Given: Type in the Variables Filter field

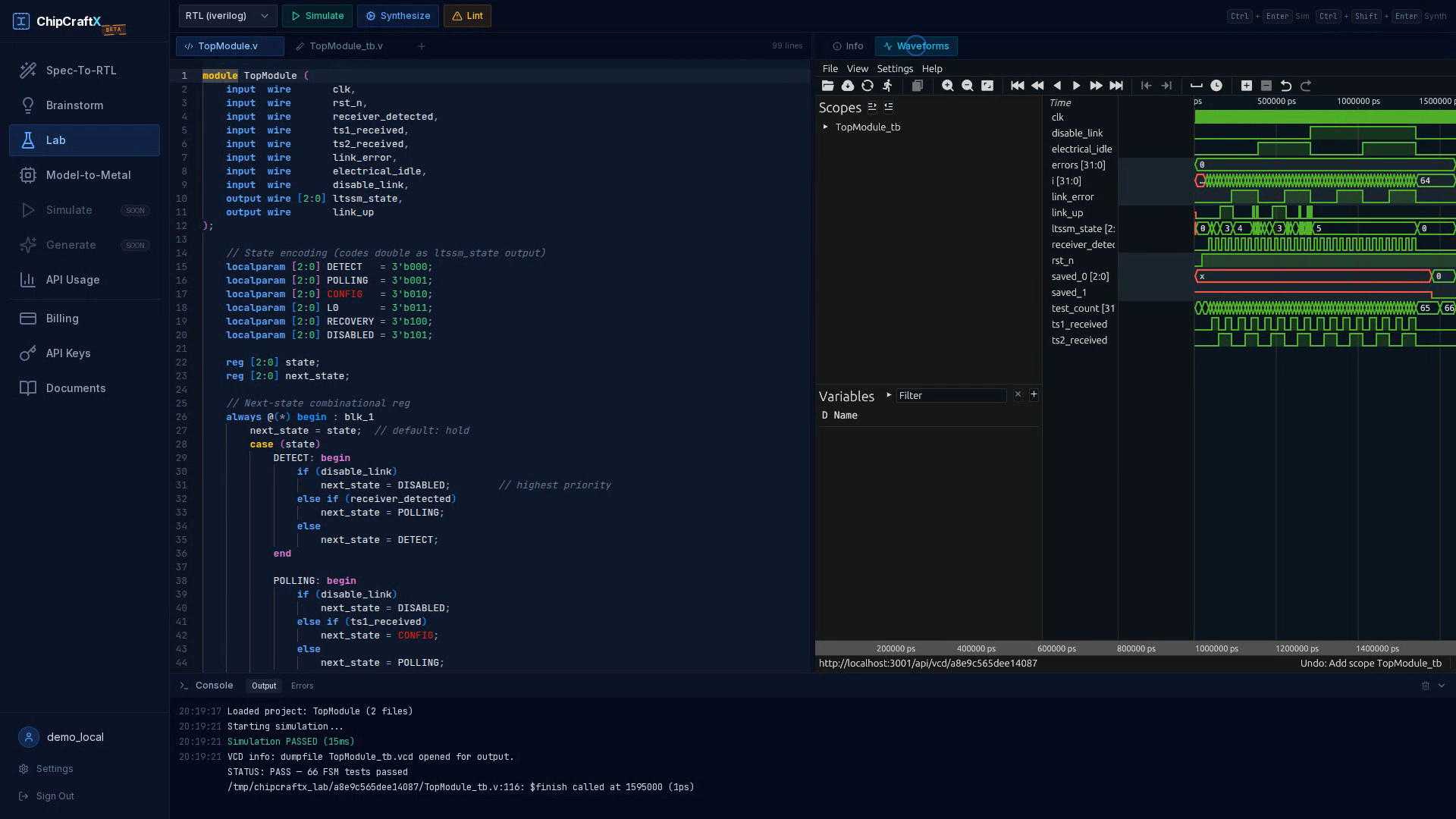Looking at the screenshot, I should click(951, 395).
